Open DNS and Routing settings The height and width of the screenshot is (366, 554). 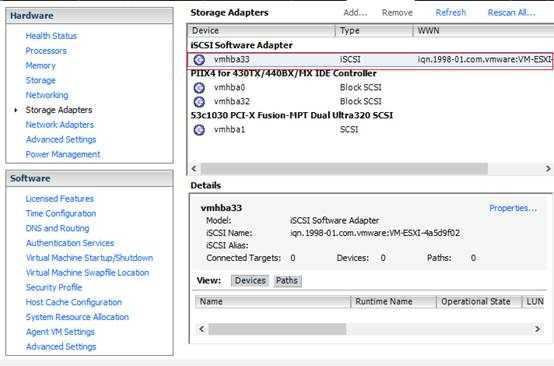point(57,228)
